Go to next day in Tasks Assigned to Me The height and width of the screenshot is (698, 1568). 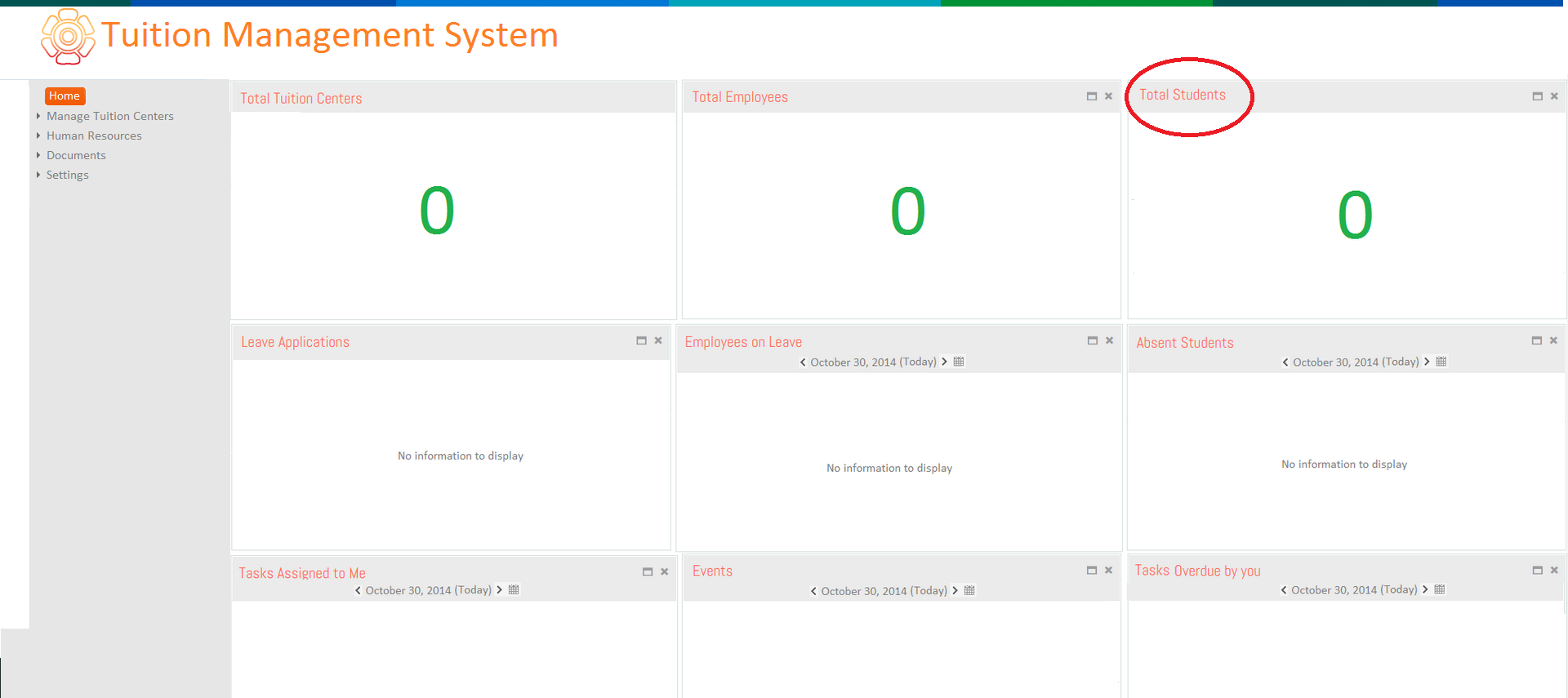click(x=500, y=589)
